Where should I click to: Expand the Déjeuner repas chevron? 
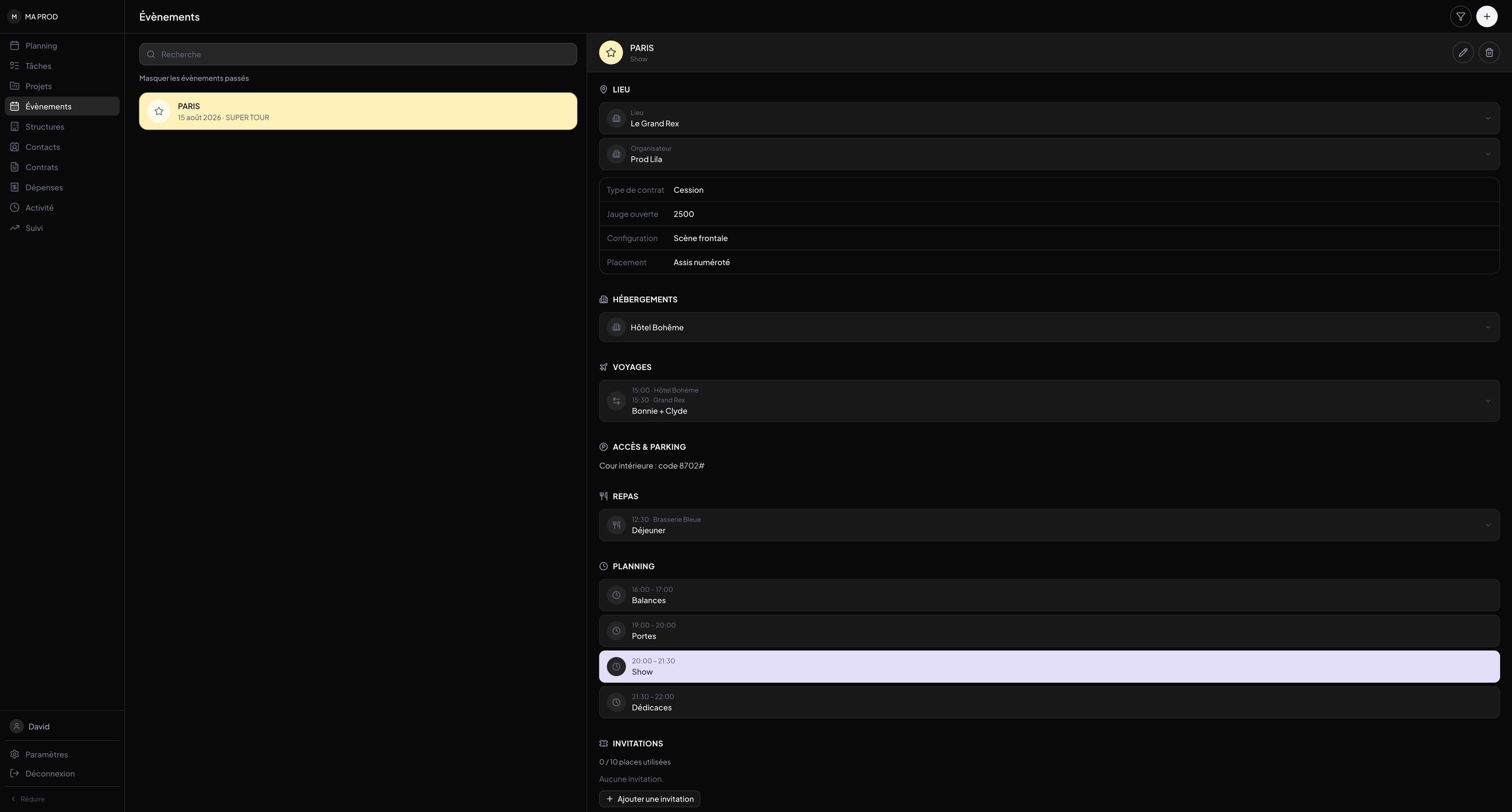coord(1487,525)
